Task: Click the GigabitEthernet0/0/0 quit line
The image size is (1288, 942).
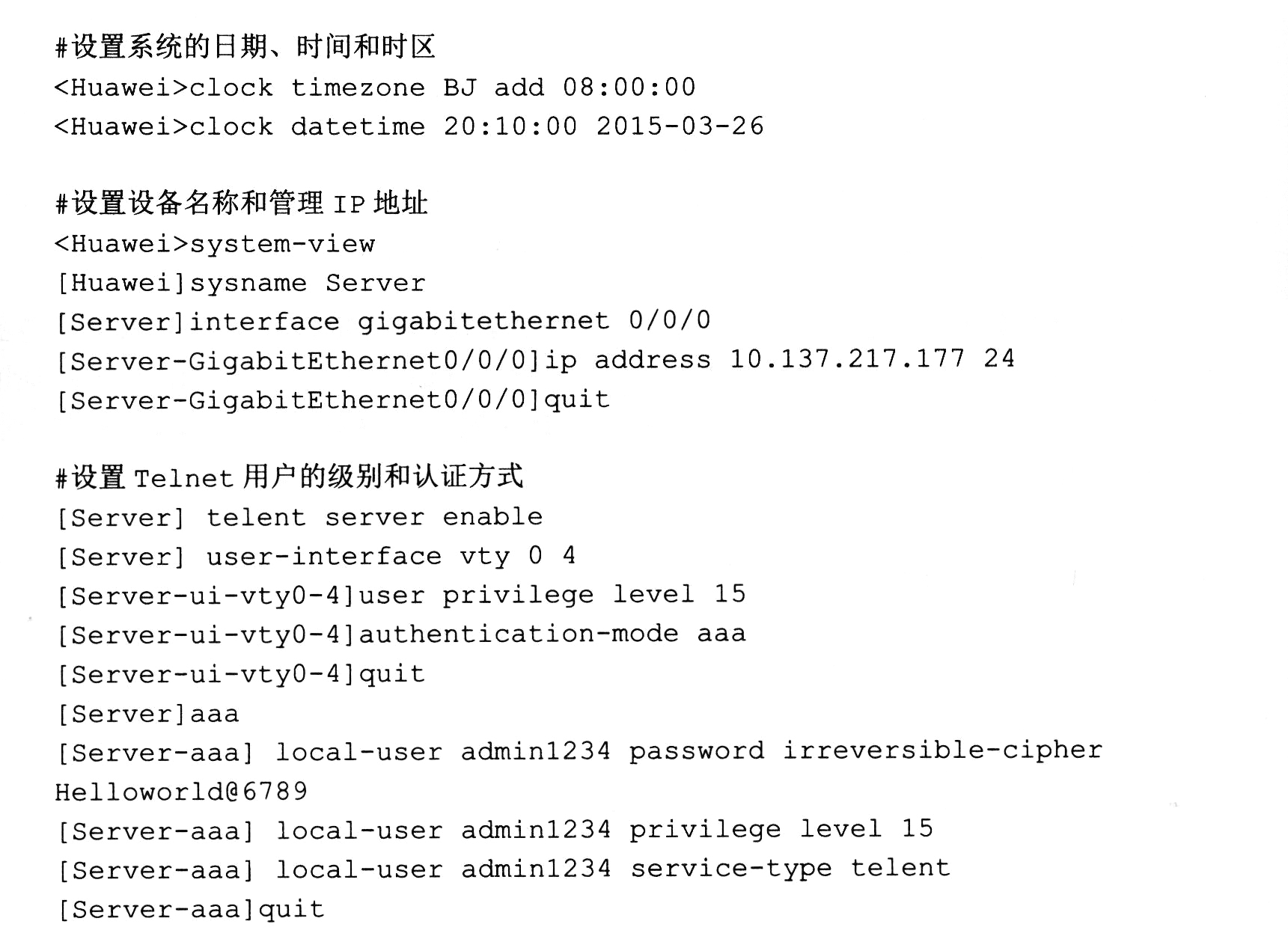Action: [x=333, y=400]
